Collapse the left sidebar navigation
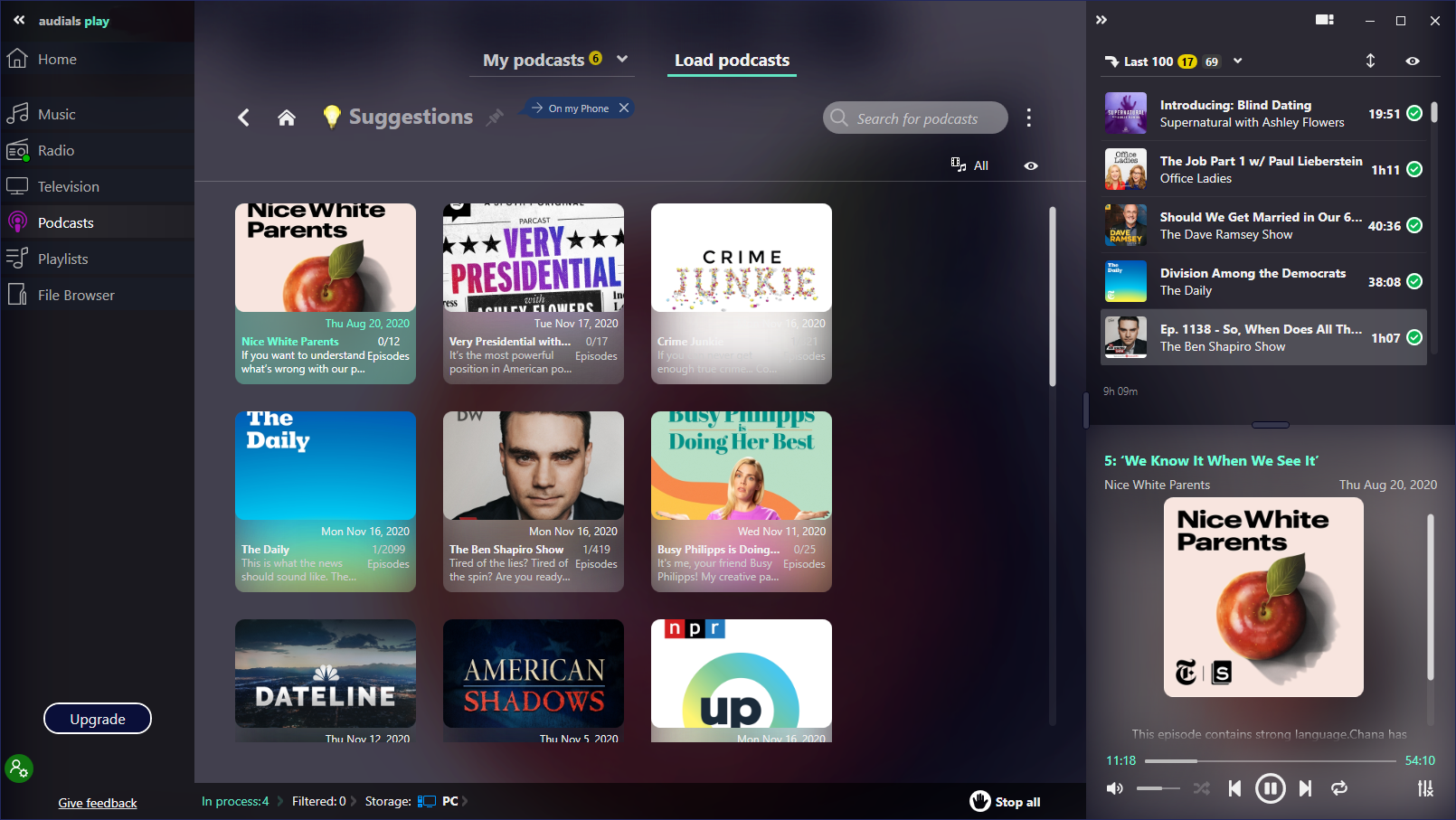 tap(19, 20)
